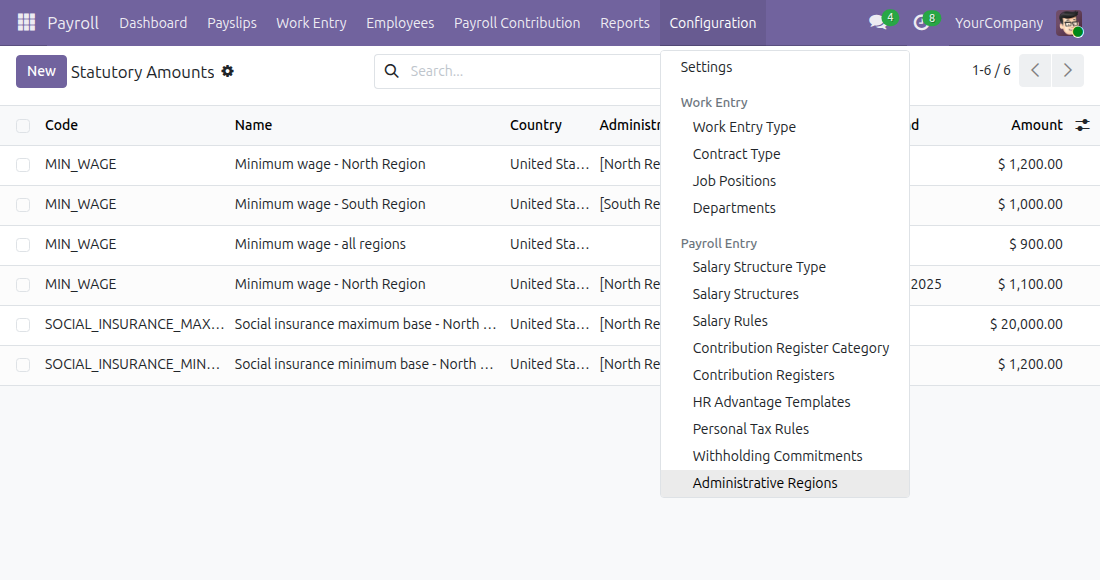1100x580 pixels.
Task: Click the New button
Action: tap(41, 72)
